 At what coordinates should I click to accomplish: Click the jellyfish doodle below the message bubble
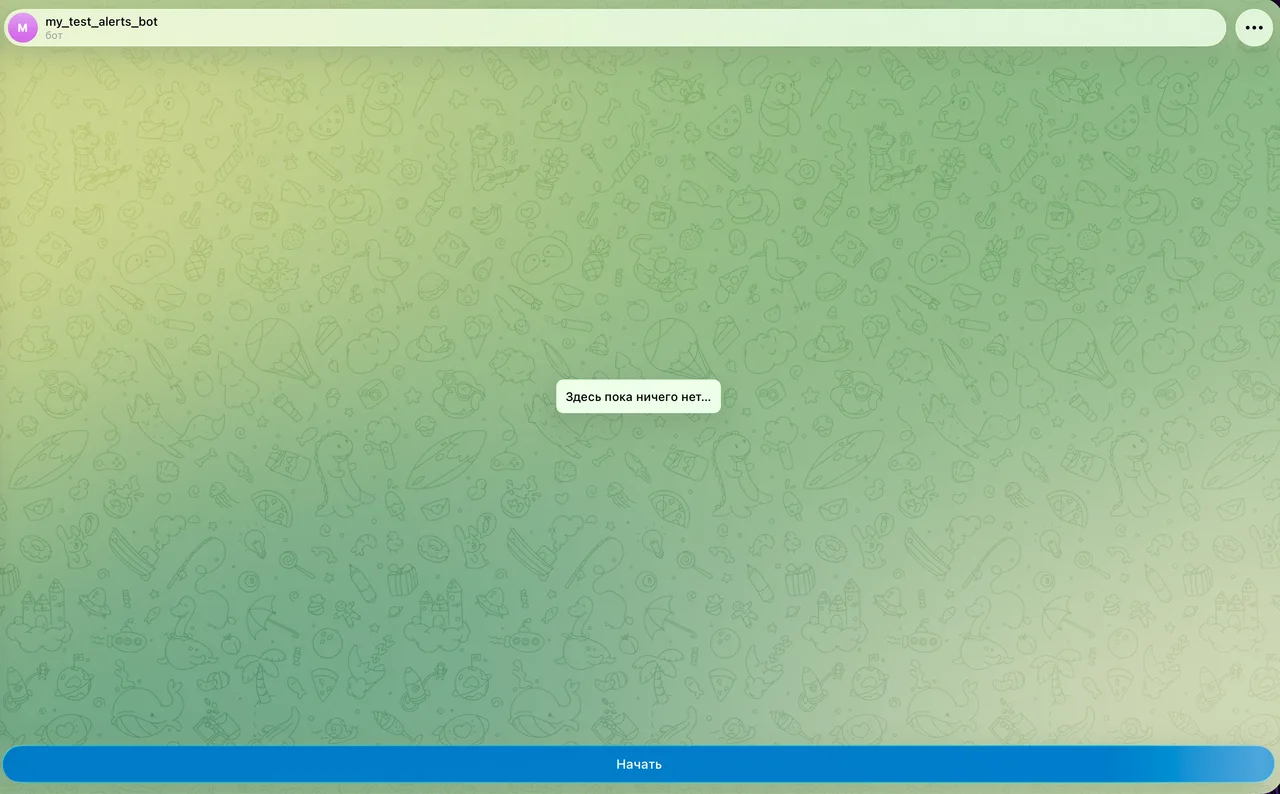pyautogui.click(x=615, y=493)
